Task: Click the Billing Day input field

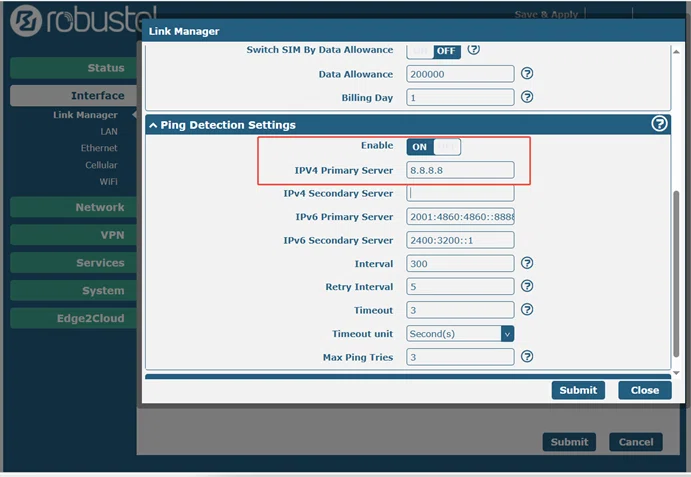Action: [x=460, y=97]
